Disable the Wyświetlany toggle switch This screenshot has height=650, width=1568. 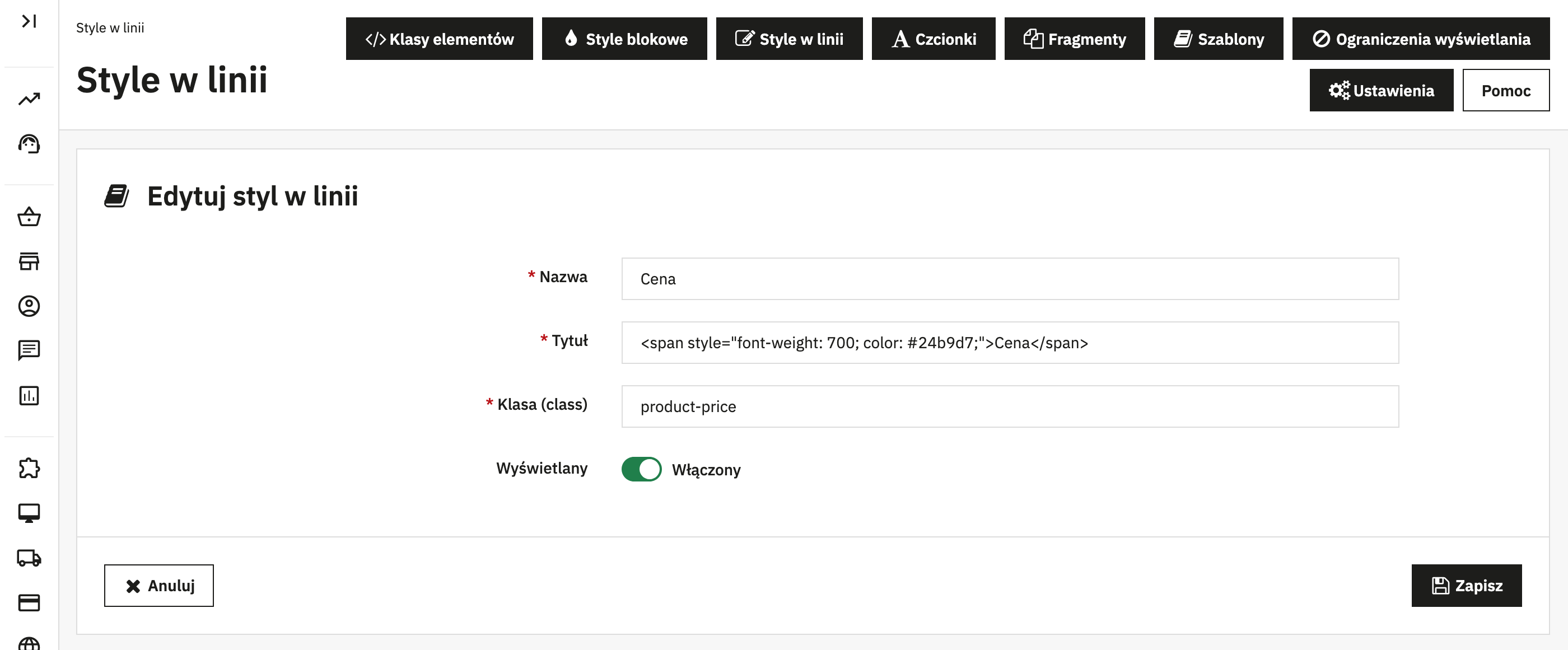641,469
